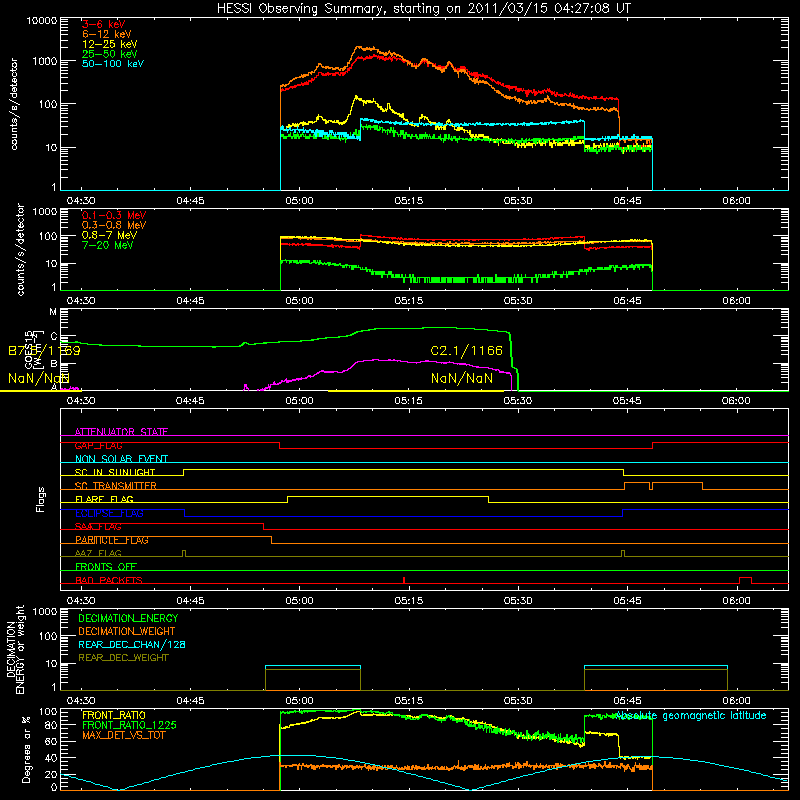Select the 50-100 keV legend label
Screen dimensions: 800x800
pos(113,64)
